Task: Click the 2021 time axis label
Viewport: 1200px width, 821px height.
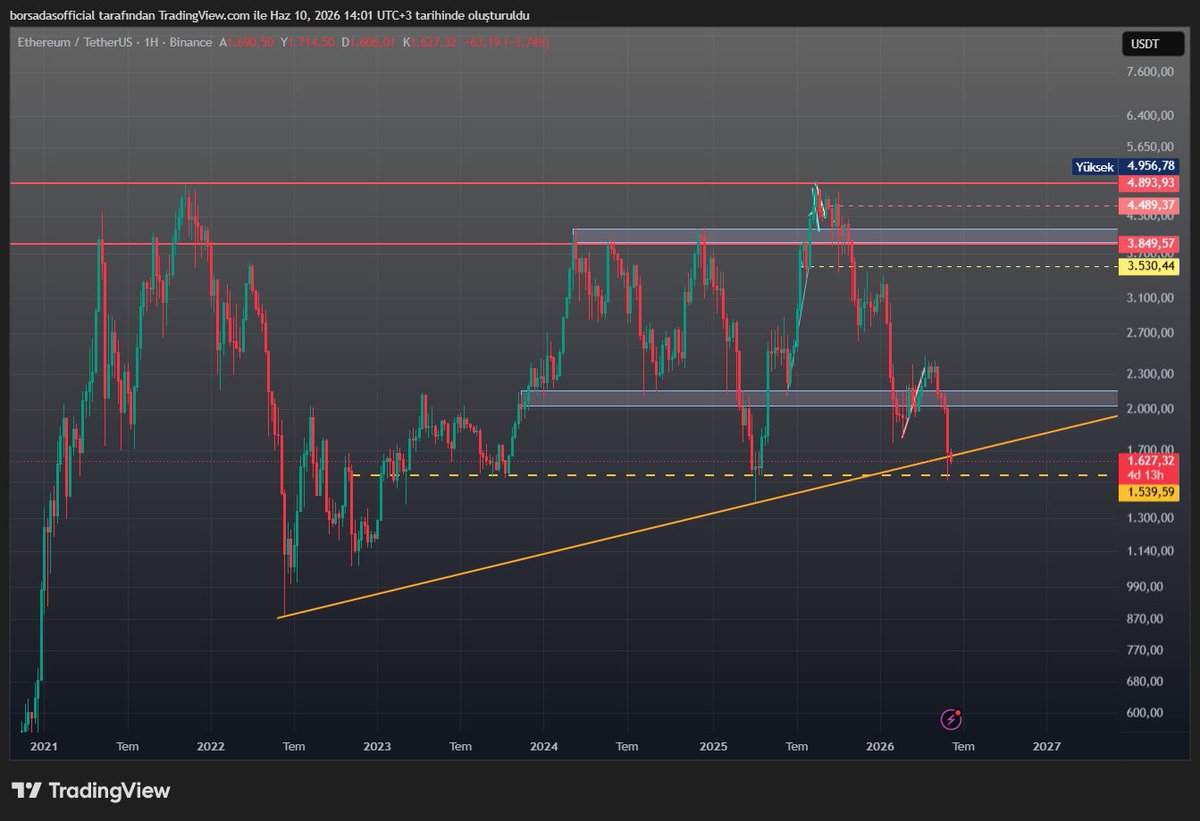Action: 44,746
